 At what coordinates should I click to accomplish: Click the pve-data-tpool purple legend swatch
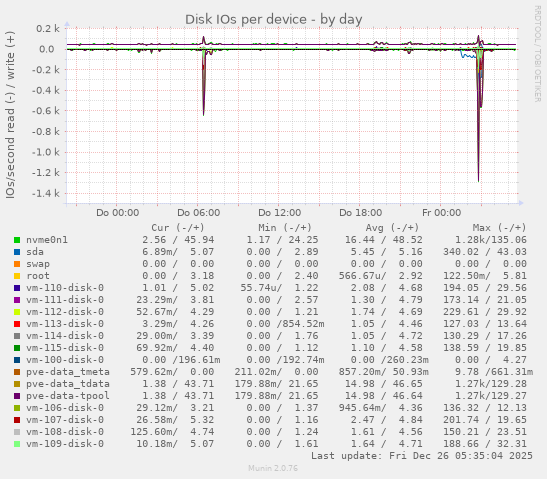17,396
